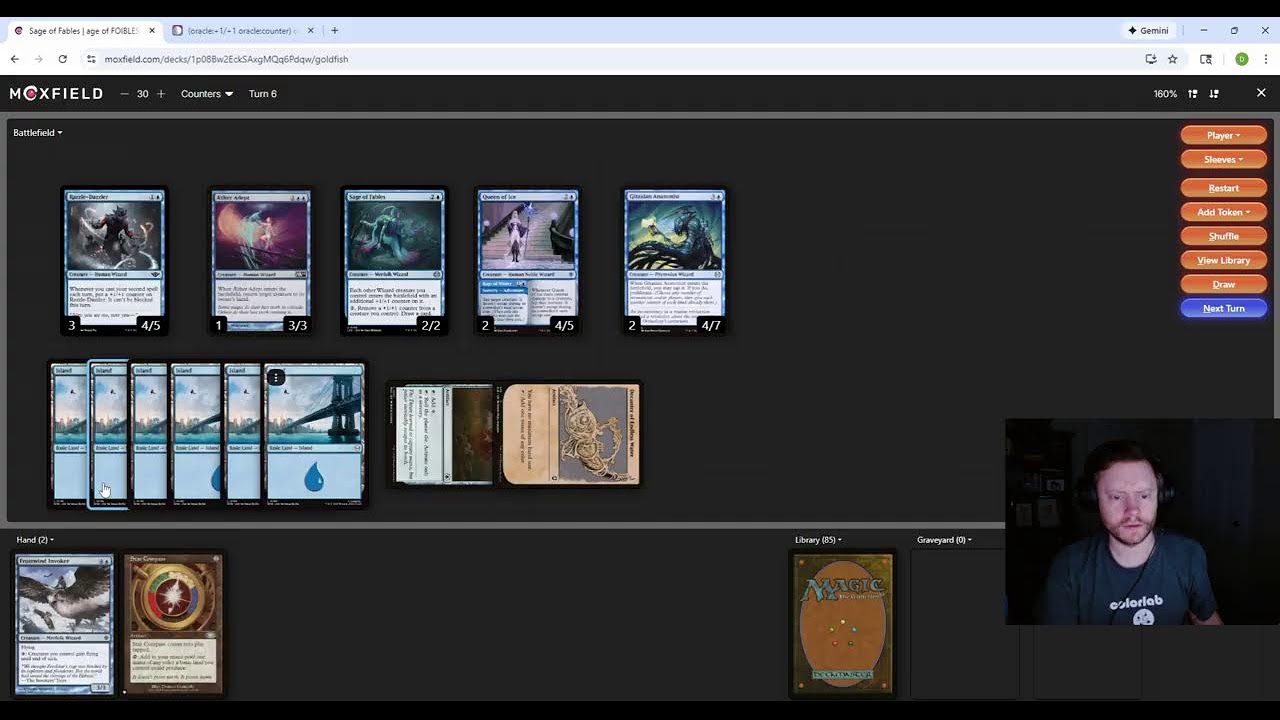1280x720 pixels.
Task: Select Frostwind Invoker in hand
Action: 64,624
